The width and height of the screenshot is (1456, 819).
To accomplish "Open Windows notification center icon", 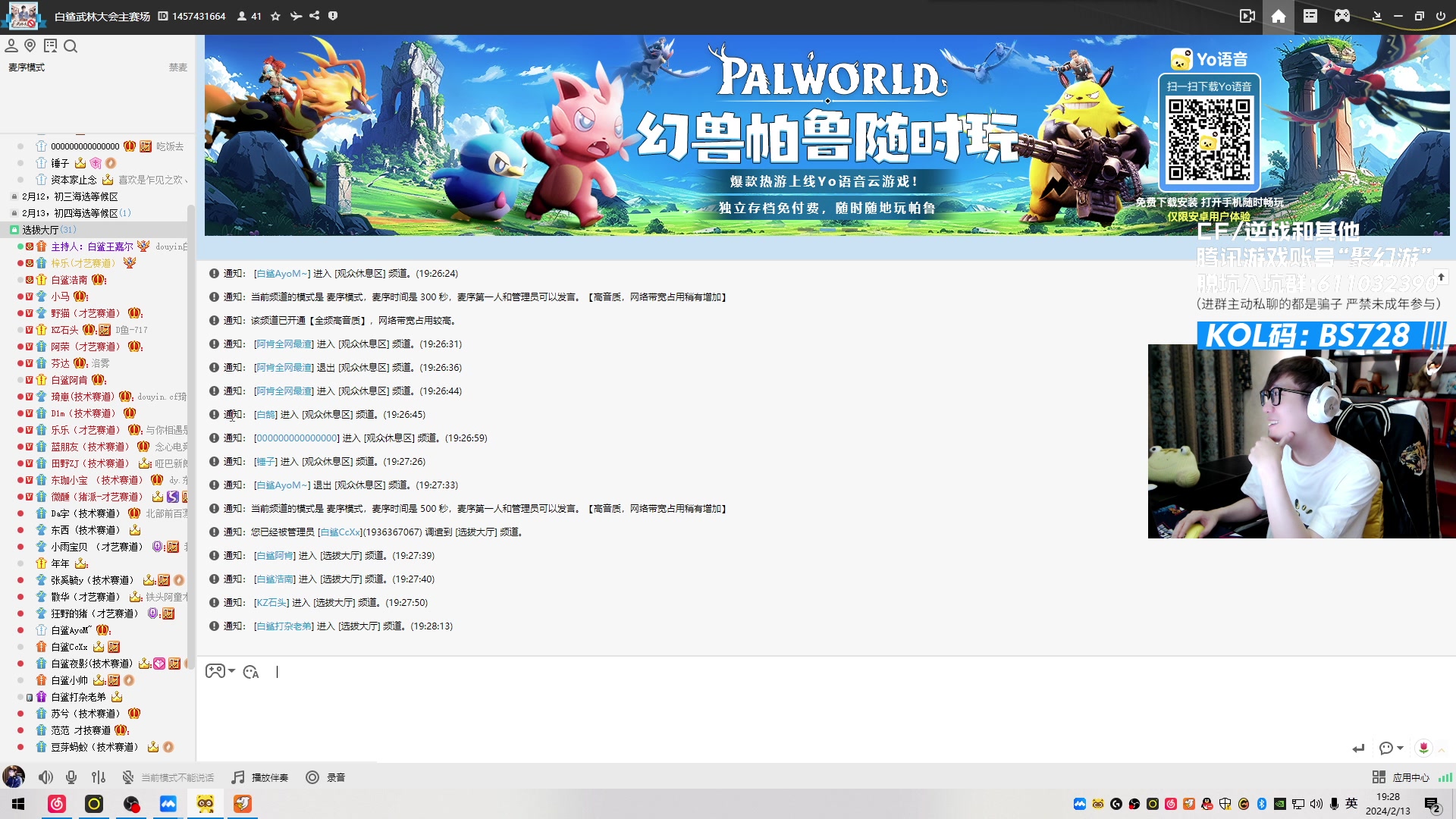I will (1432, 805).
